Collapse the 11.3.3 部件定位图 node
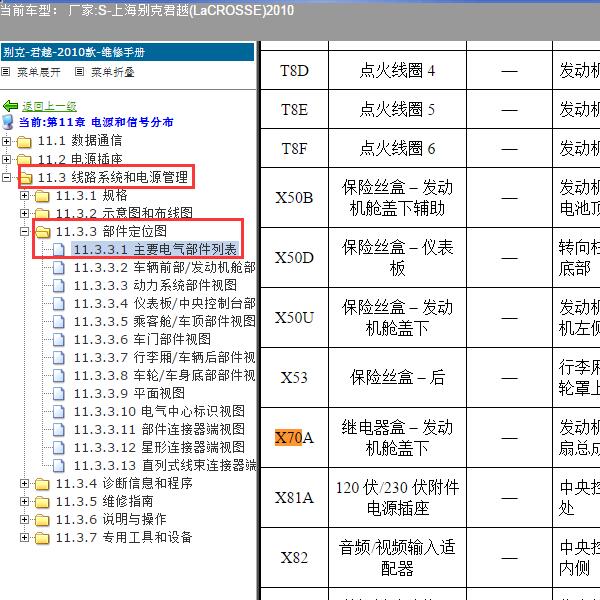This screenshot has height=600, width=600. tap(24, 232)
